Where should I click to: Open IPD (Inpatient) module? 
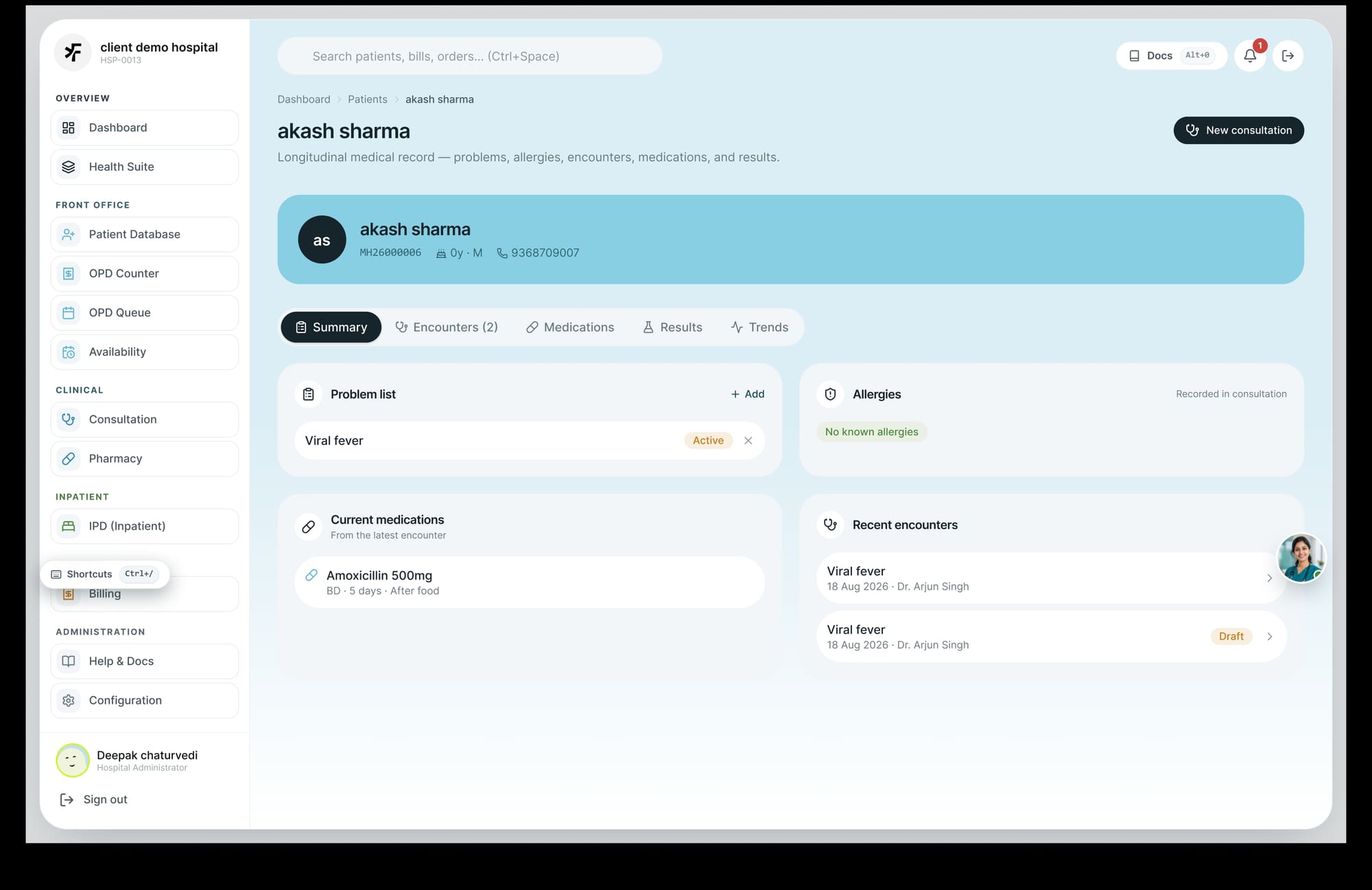coord(145,526)
